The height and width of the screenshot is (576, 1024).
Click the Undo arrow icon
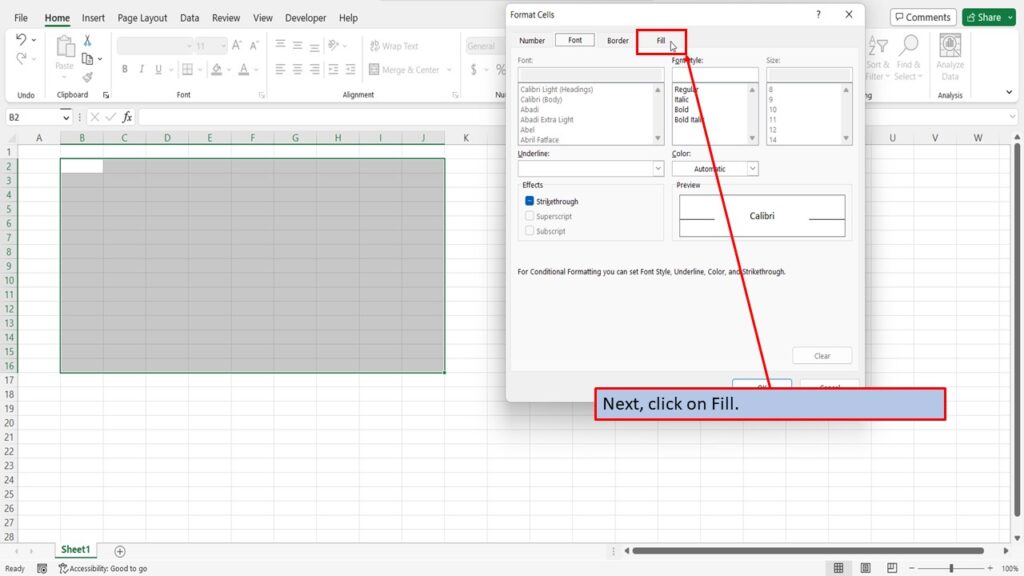click(21, 40)
